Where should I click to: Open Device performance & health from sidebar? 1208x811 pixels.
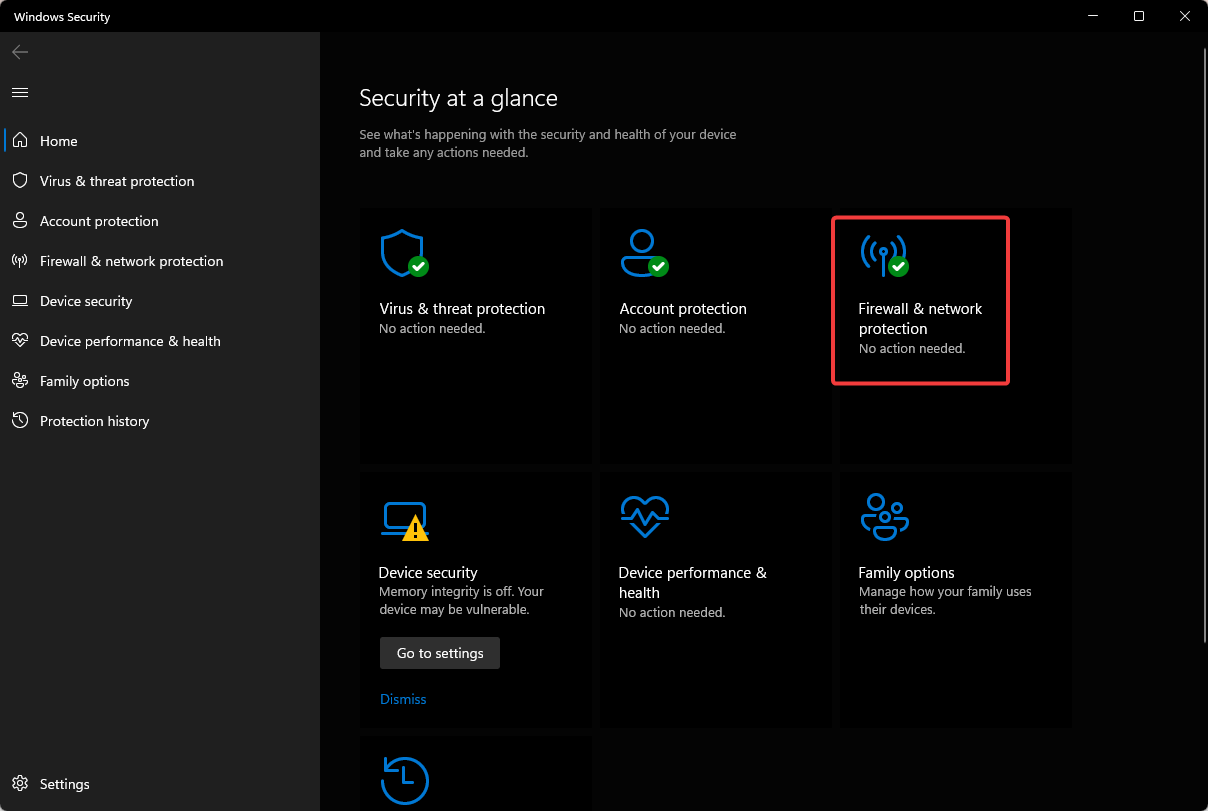tap(130, 340)
